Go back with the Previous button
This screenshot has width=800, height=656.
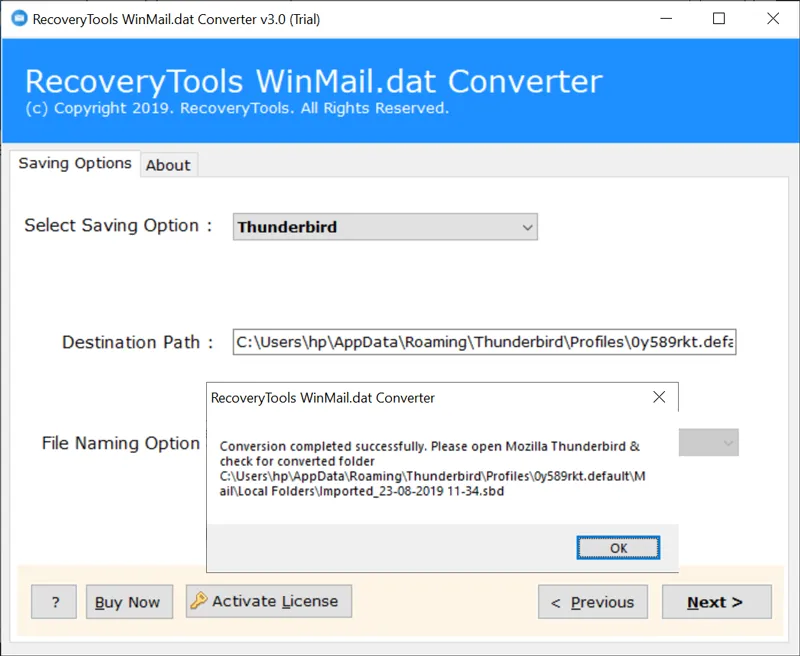[x=592, y=602]
